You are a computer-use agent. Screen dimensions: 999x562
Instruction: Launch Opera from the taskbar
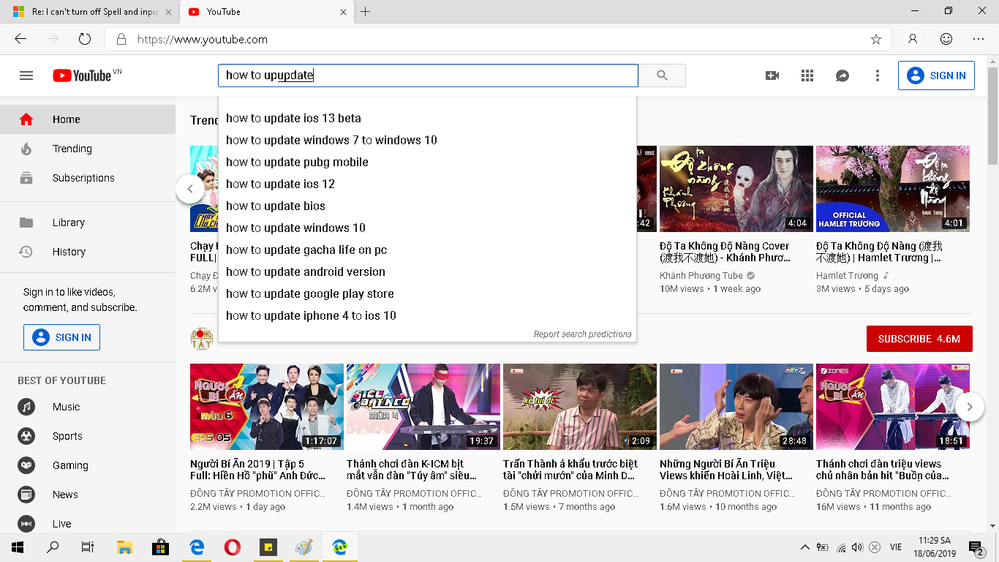pos(233,547)
